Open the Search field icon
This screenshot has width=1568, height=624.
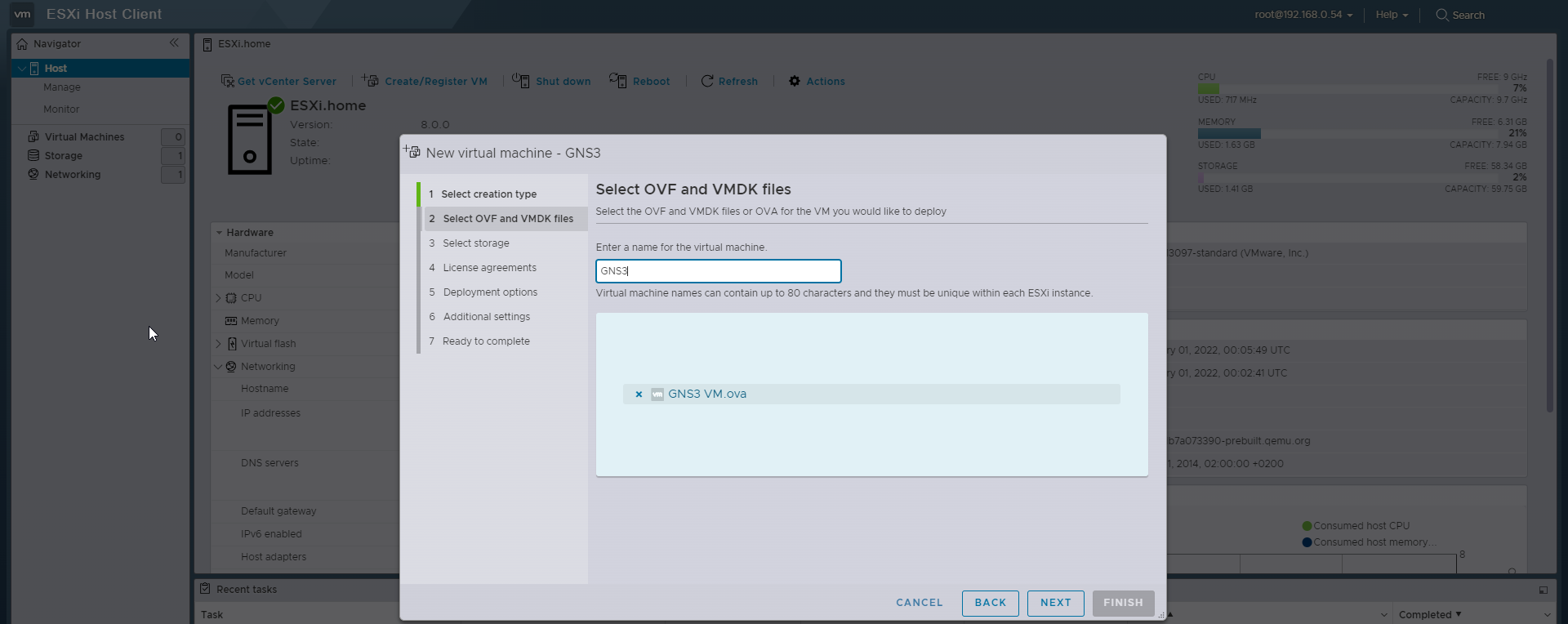(1442, 15)
